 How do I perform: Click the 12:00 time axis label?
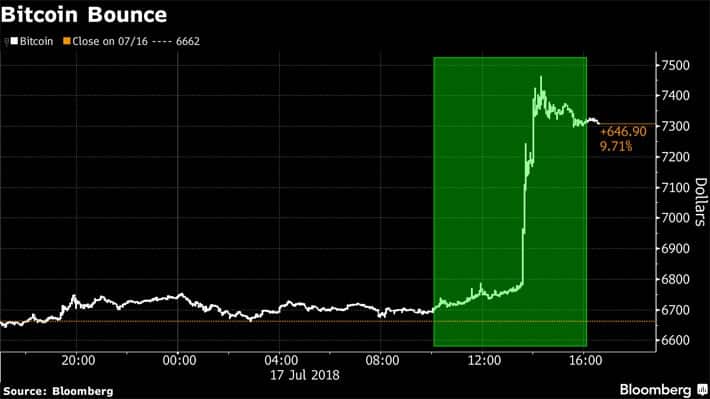coord(484,361)
